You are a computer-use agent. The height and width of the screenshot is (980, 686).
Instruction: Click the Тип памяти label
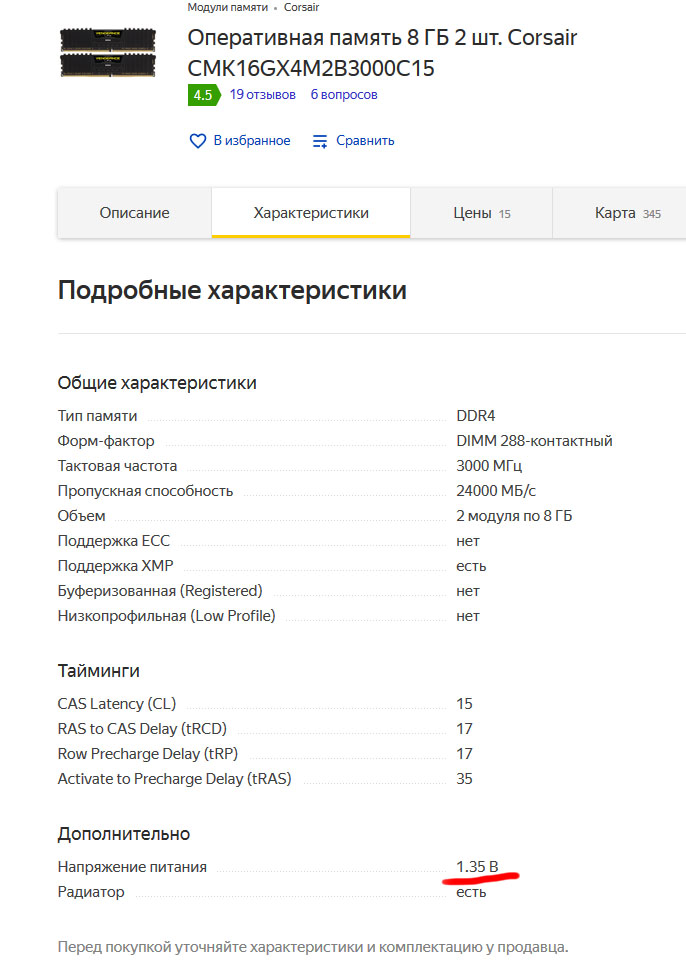(x=97, y=416)
